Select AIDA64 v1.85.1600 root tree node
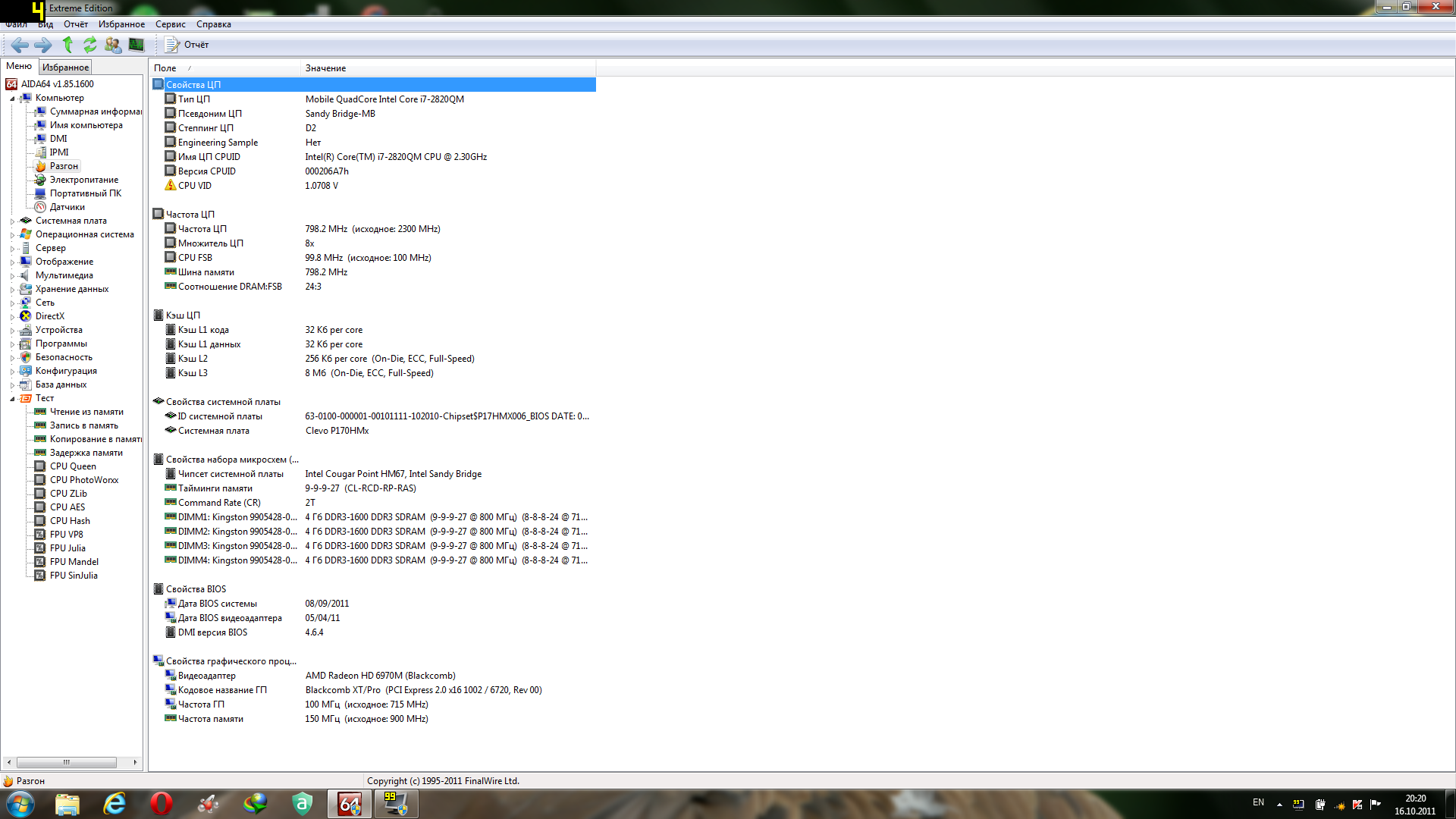Image resolution: width=1456 pixels, height=819 pixels. 58,84
